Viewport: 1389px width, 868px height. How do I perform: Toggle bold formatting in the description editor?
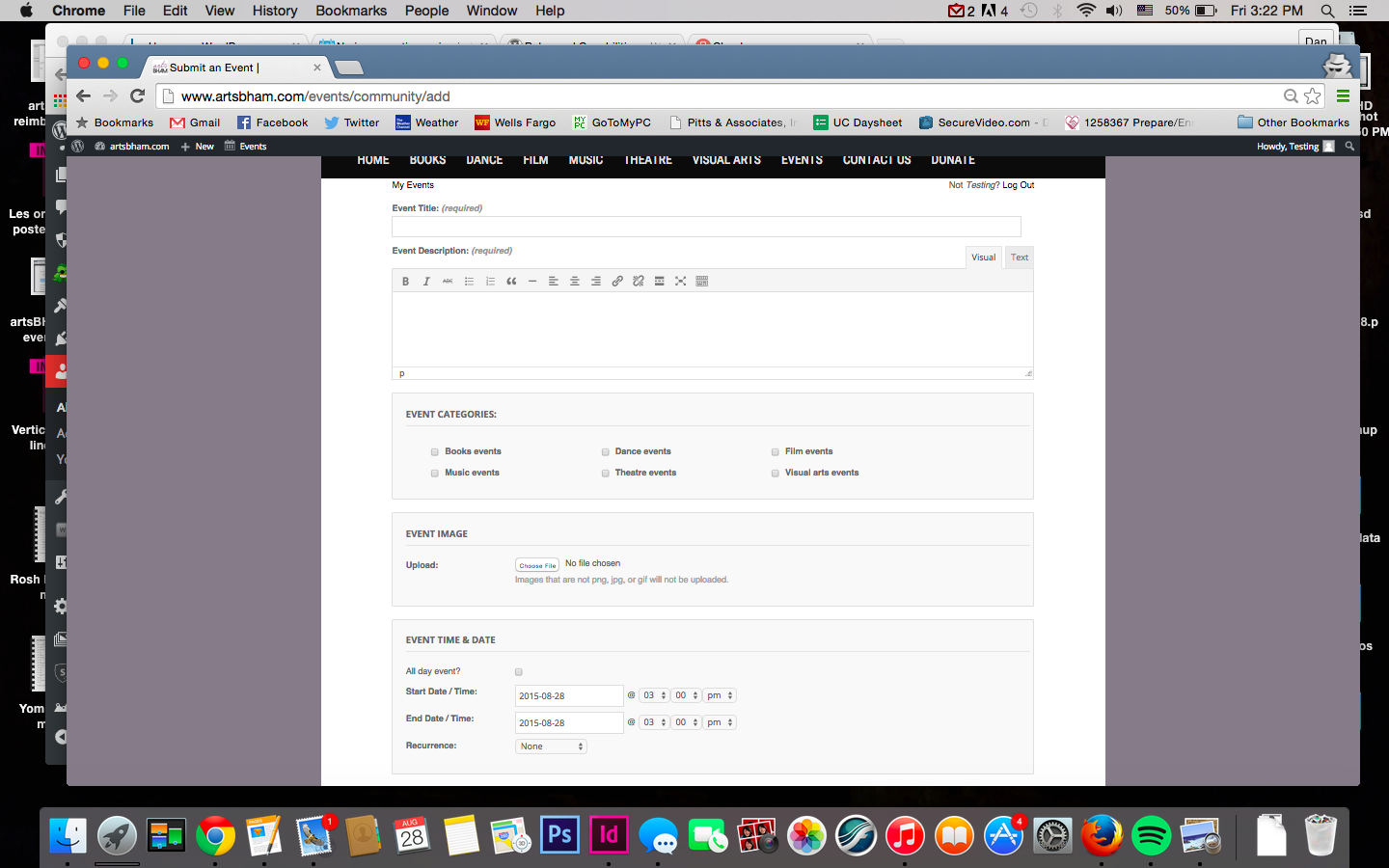(405, 282)
